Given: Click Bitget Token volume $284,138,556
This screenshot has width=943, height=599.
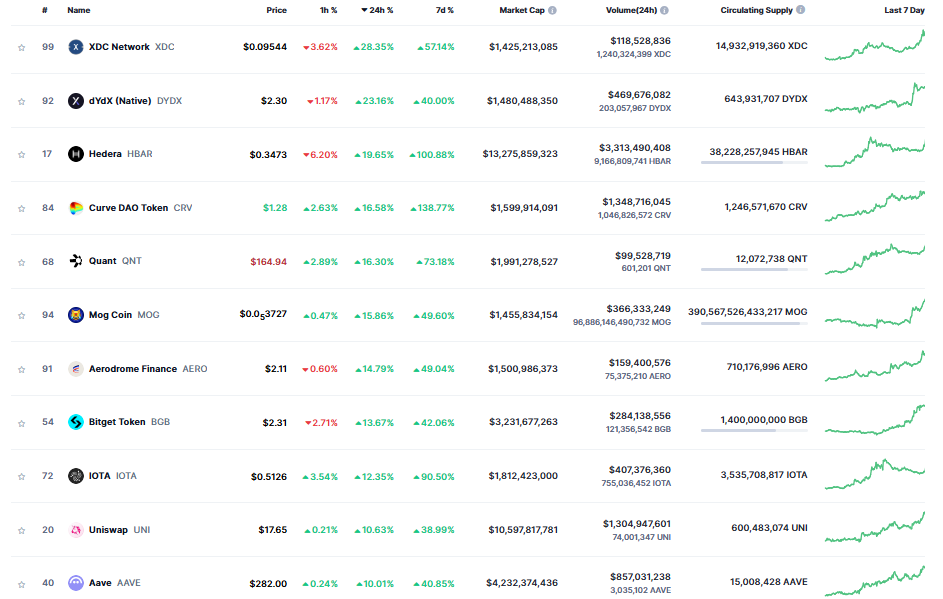Looking at the screenshot, I should 640,416.
